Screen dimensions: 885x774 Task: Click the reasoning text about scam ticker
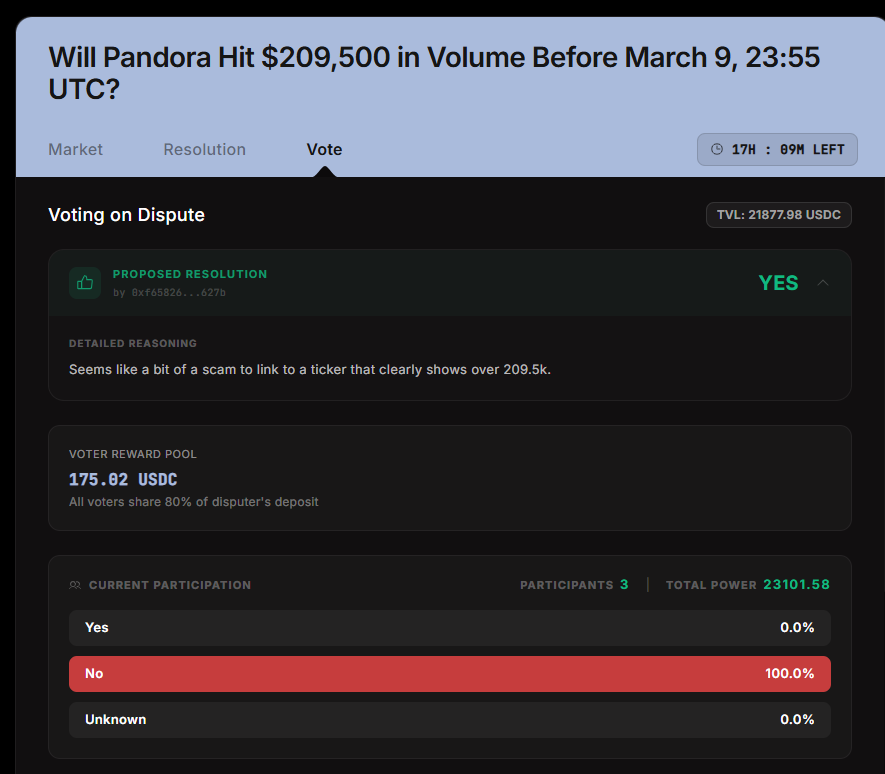(x=310, y=370)
